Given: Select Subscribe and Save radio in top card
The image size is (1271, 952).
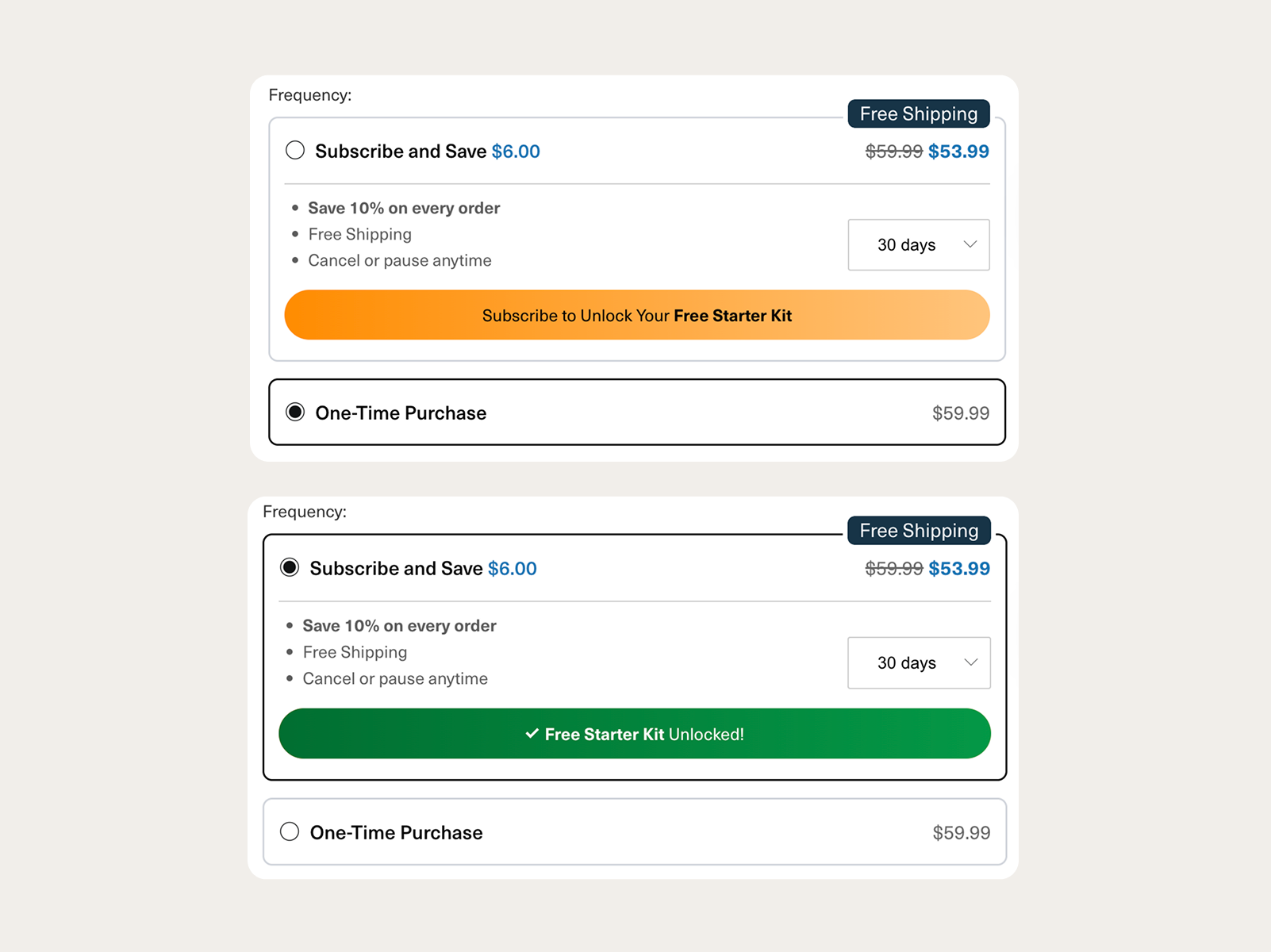Looking at the screenshot, I should pyautogui.click(x=295, y=150).
